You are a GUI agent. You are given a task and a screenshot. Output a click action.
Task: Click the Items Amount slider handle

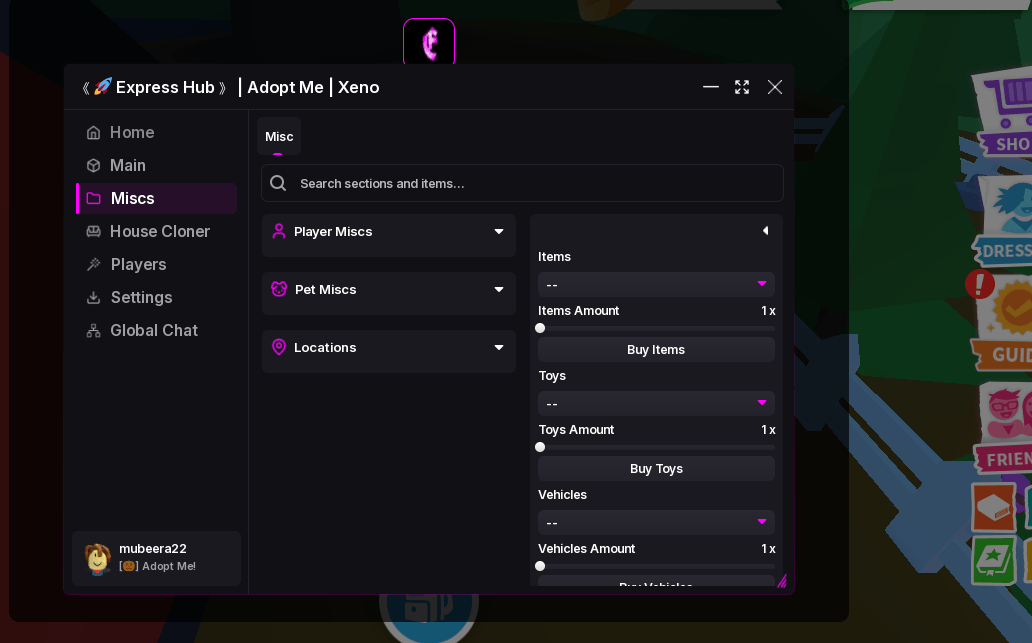click(x=540, y=328)
